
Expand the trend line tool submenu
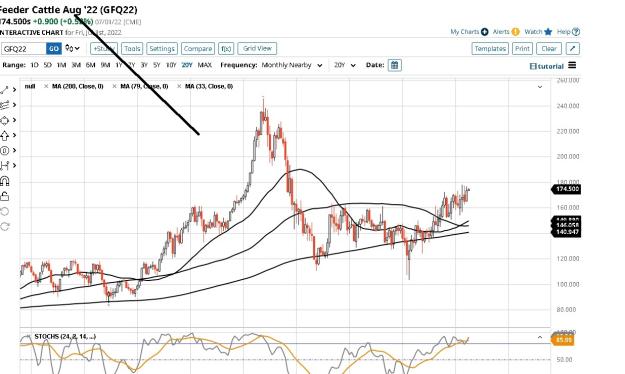tap(15, 90)
